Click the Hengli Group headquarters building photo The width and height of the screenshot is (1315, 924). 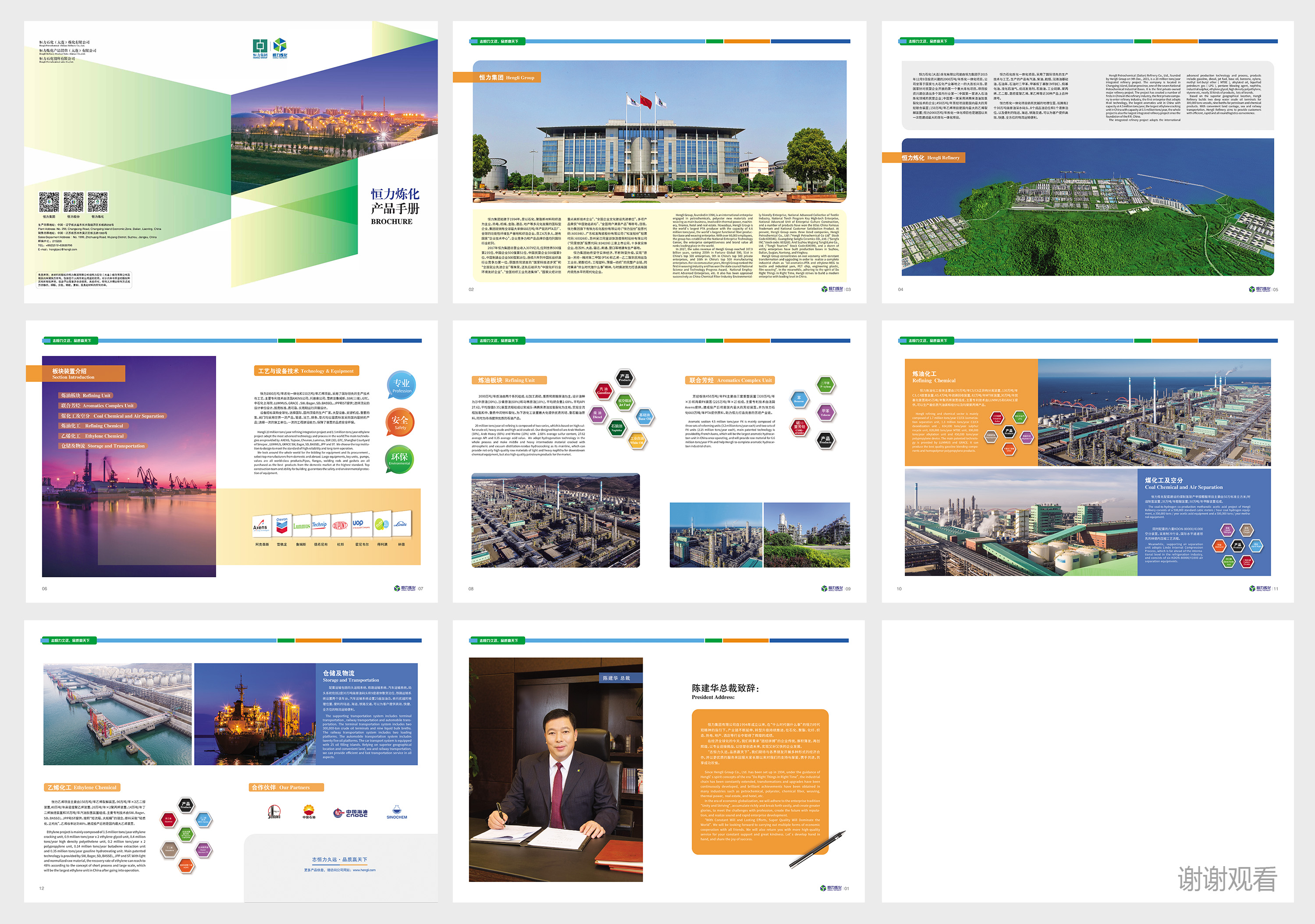(x=659, y=132)
